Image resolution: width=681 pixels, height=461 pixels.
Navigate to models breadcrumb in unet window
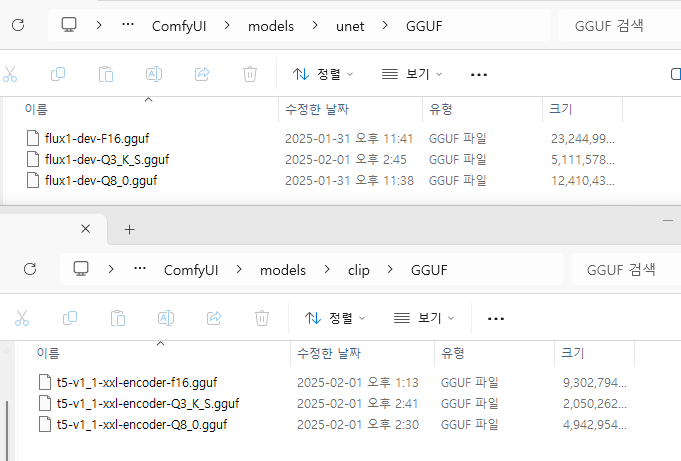(271, 26)
